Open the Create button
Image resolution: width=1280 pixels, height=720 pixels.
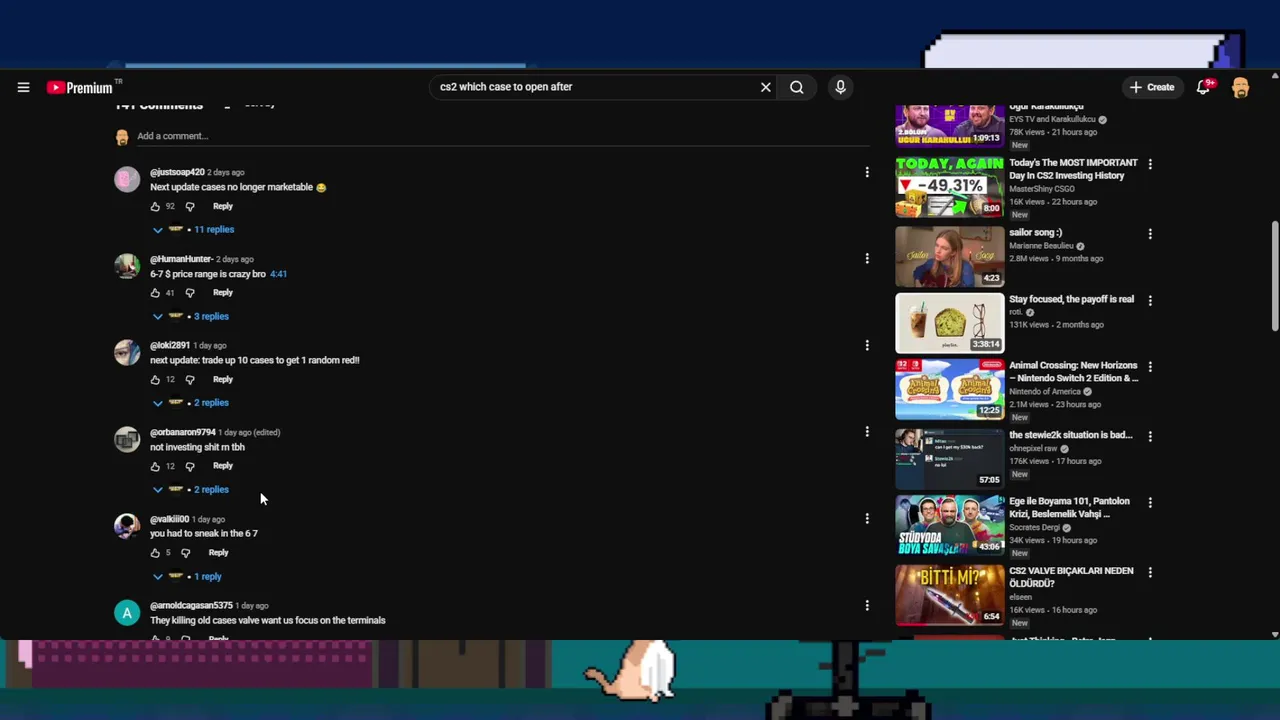click(x=1152, y=87)
